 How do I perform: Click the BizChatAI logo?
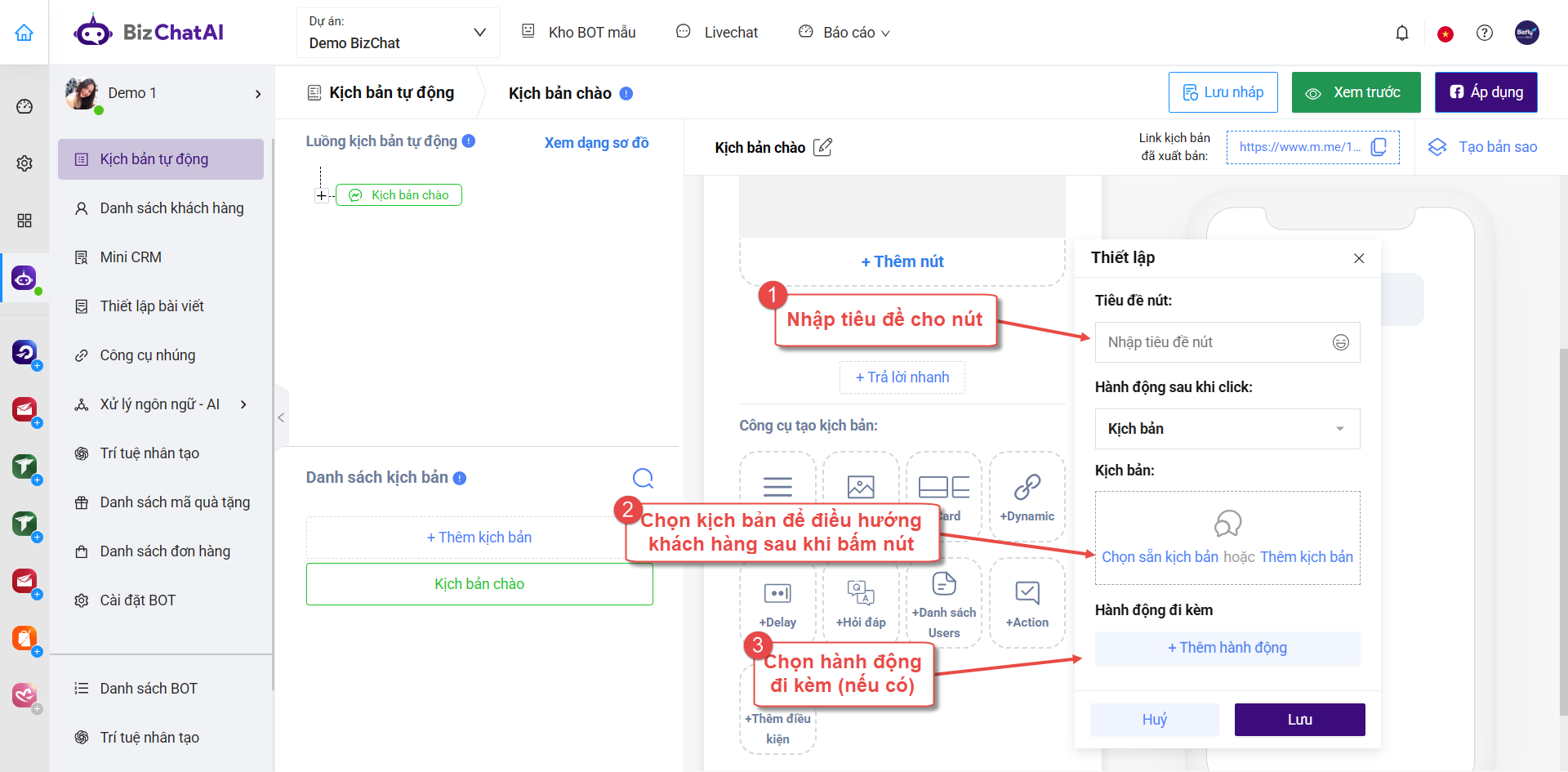coord(149,33)
